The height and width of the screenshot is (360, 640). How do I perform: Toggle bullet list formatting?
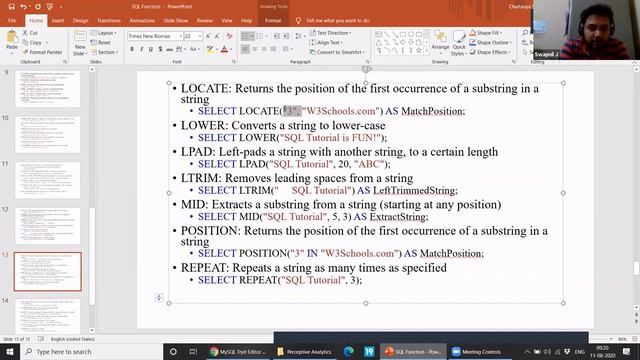pos(245,36)
